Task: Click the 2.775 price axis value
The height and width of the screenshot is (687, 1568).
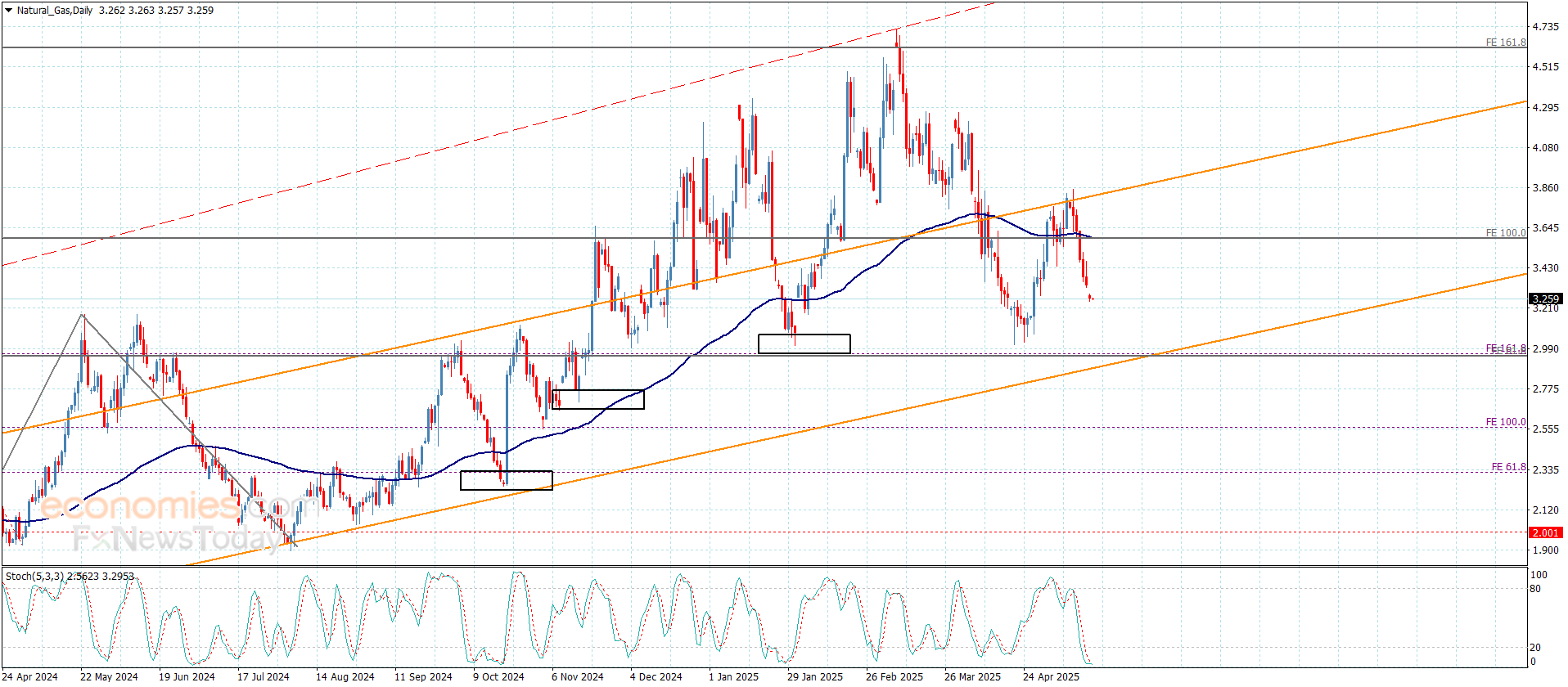Action: (1545, 389)
